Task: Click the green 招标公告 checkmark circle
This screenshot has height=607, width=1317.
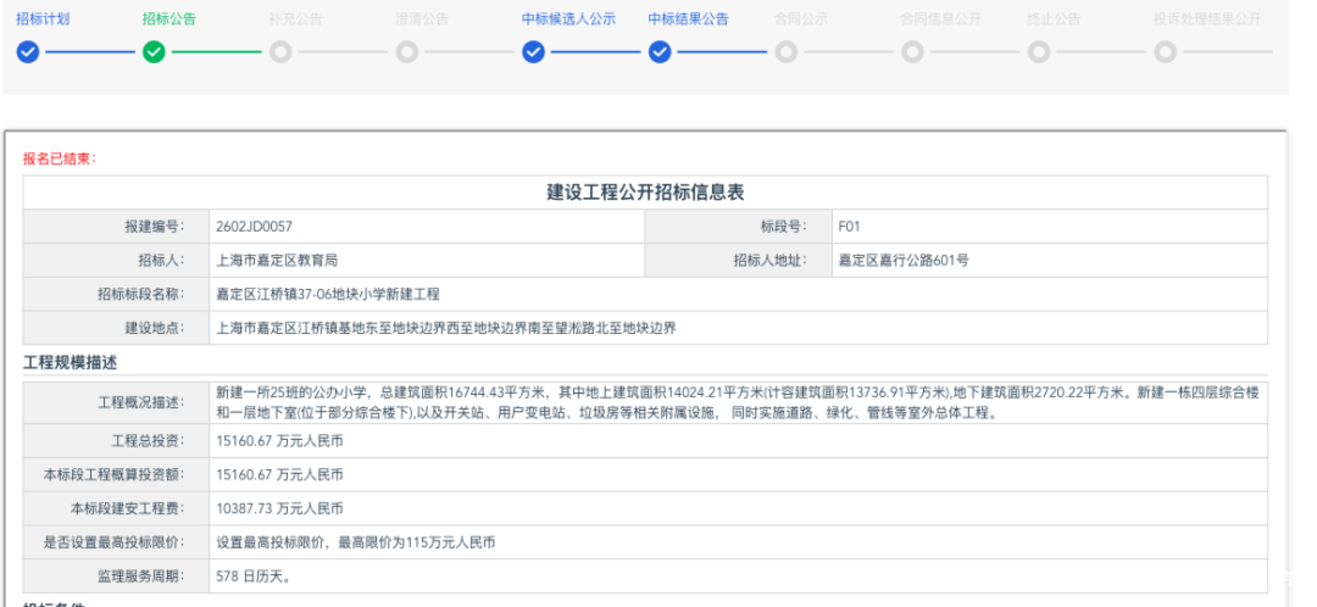Action: coord(154,52)
